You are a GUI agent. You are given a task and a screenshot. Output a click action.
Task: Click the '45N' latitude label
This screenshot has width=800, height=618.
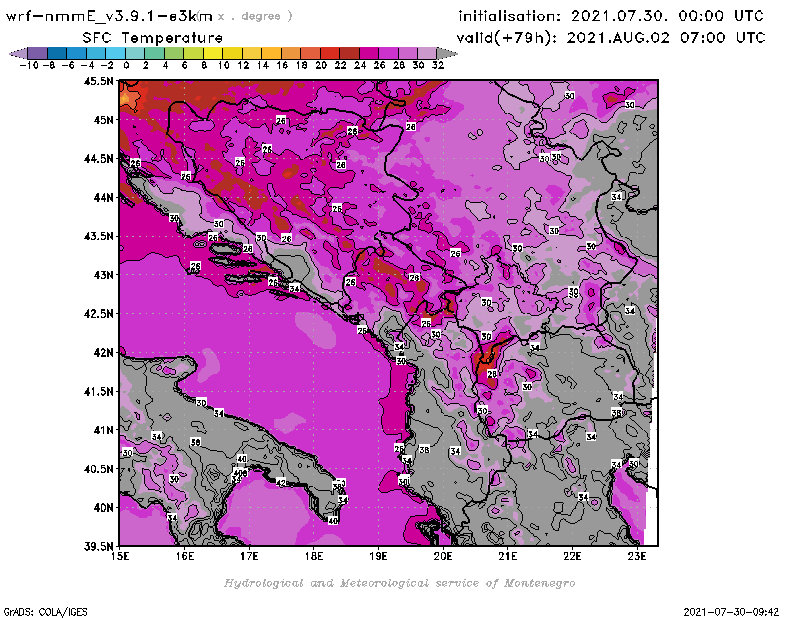coord(104,120)
